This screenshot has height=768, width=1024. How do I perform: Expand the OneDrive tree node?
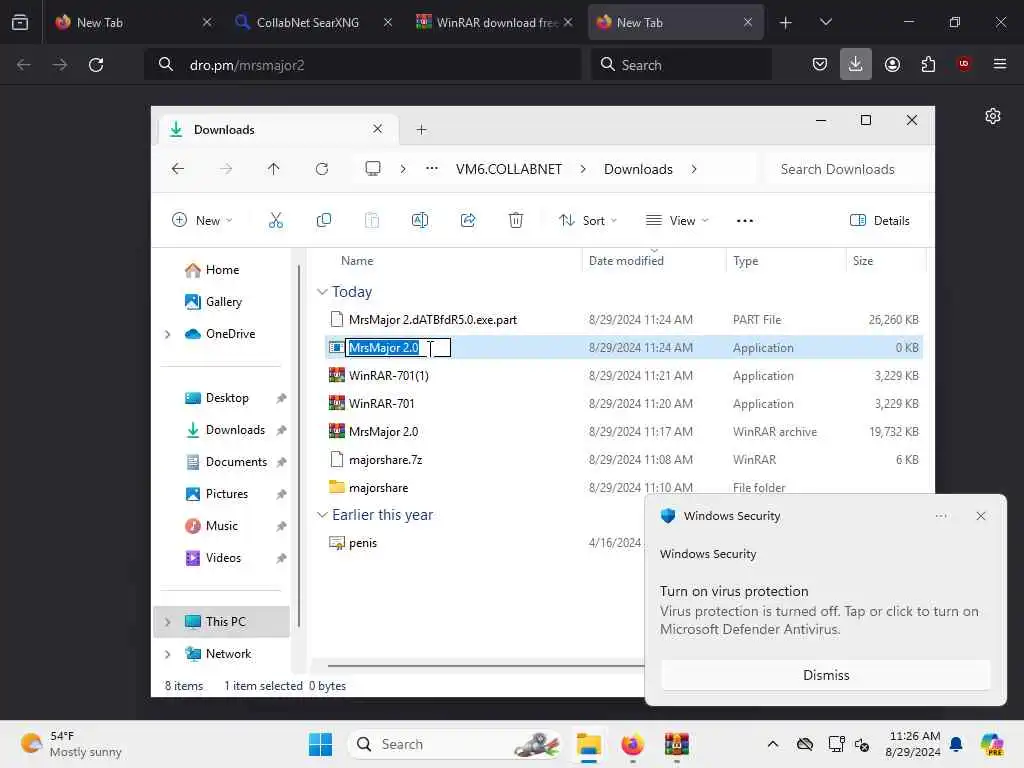[x=168, y=334]
